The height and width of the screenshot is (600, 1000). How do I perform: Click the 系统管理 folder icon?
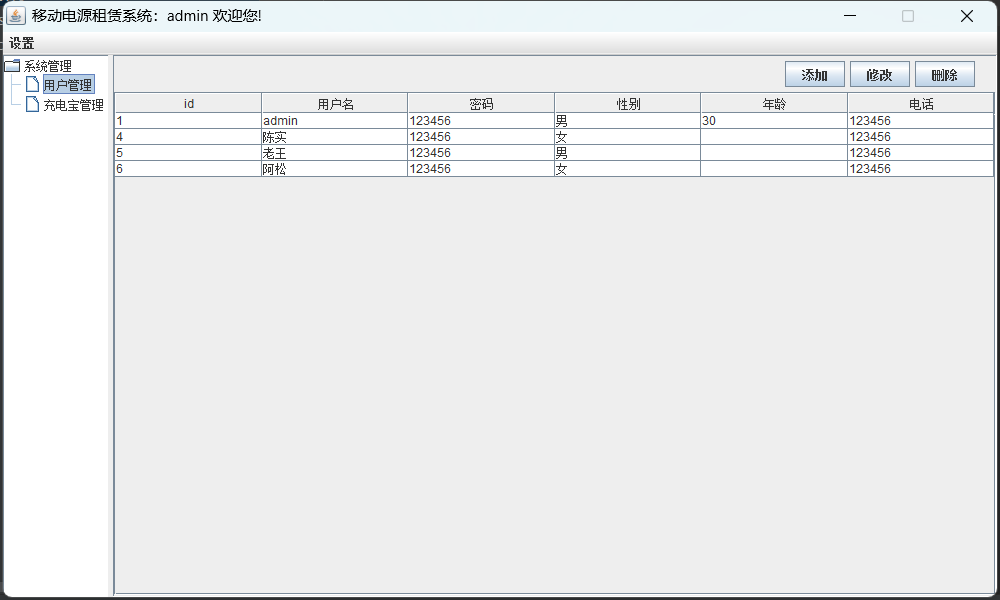[12, 66]
